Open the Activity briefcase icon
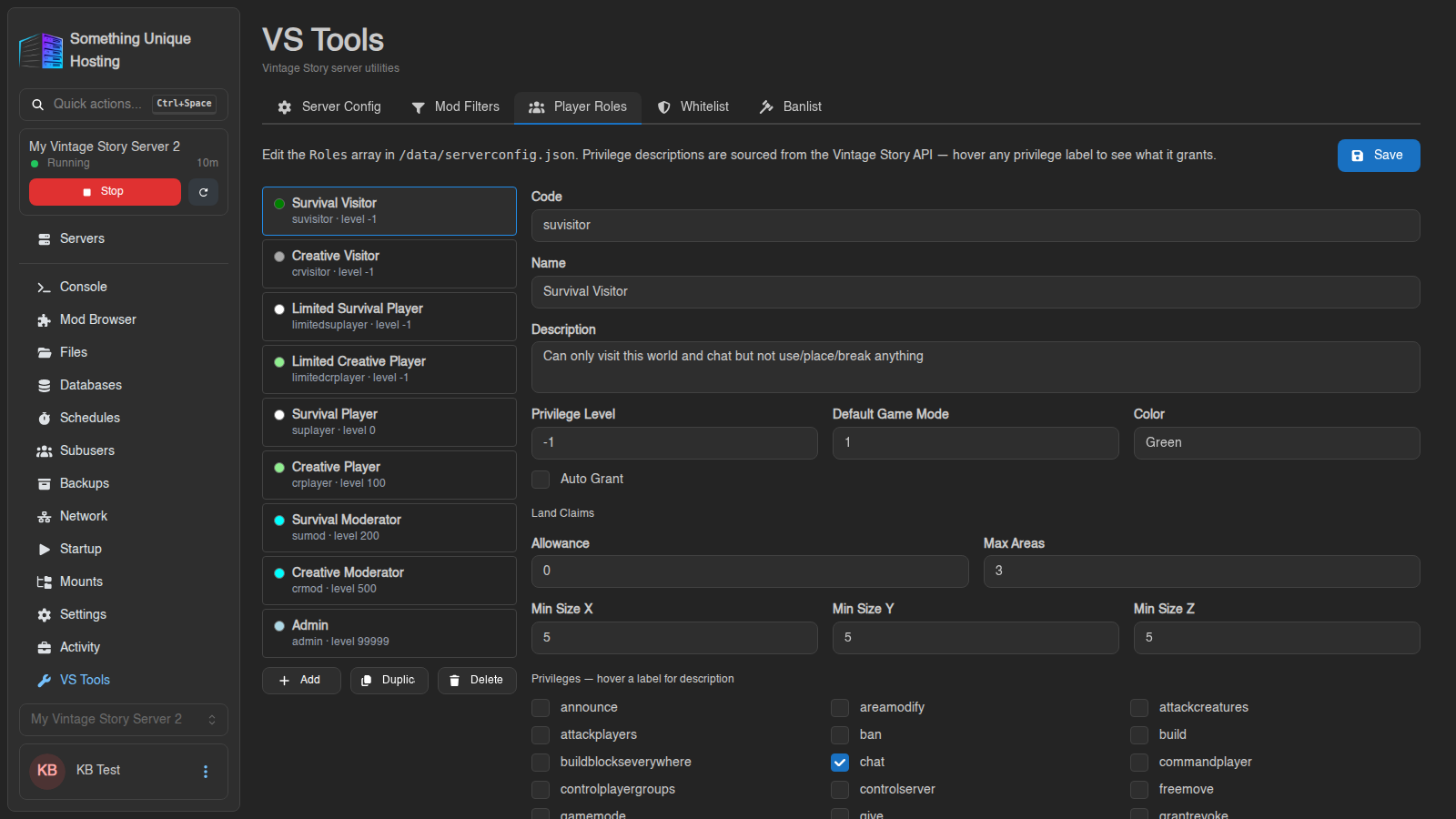 [x=44, y=648]
